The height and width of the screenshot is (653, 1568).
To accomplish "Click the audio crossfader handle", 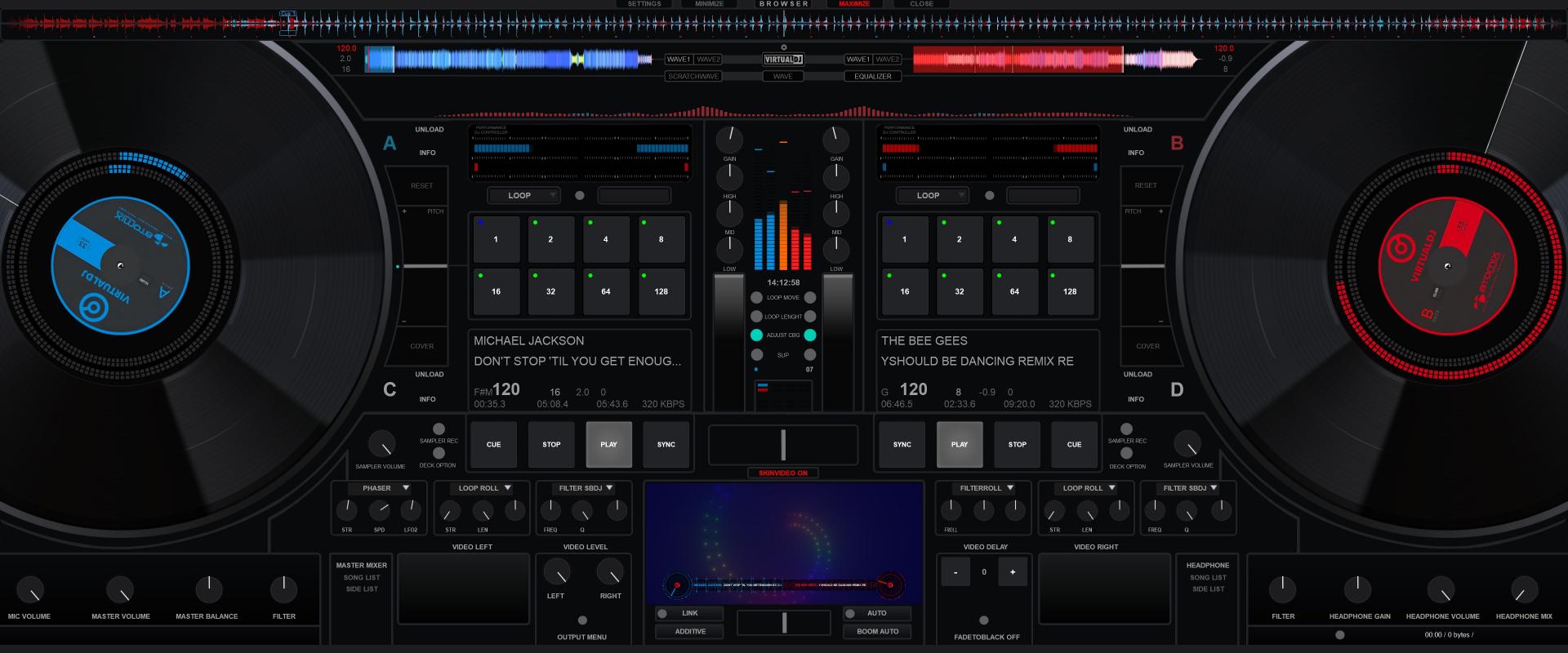I will tap(783, 445).
